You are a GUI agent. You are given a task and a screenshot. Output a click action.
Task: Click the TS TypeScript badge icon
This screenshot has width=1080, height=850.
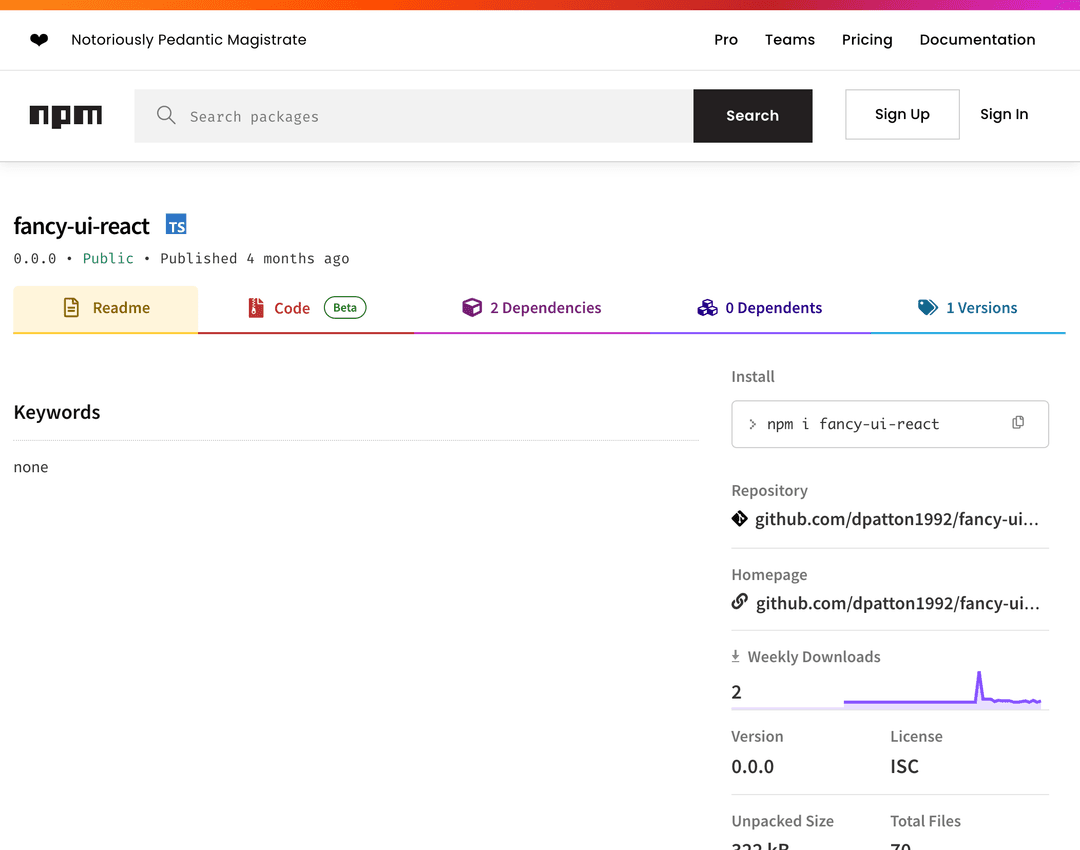[x=176, y=225]
